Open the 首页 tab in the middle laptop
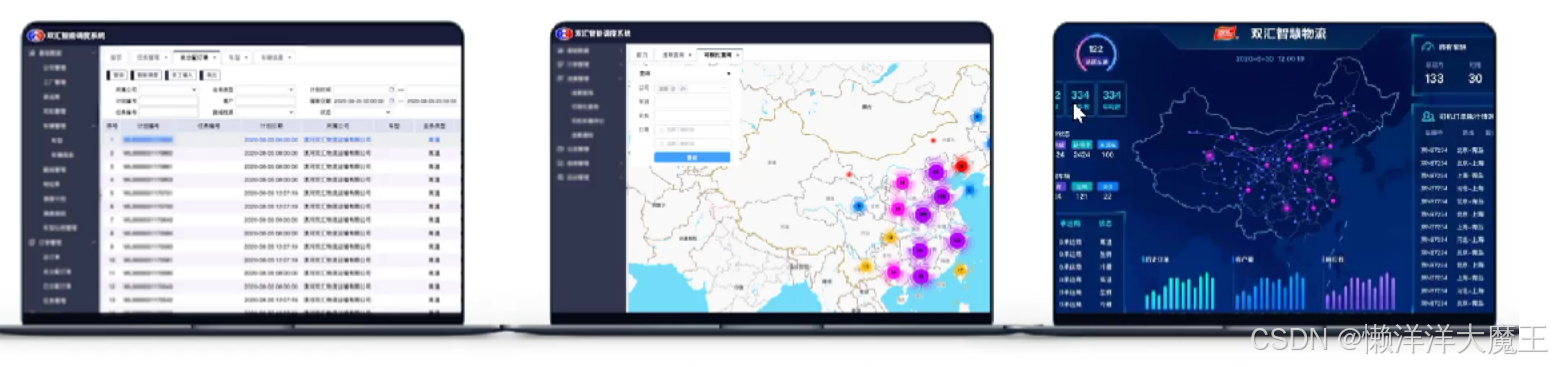 coord(643,54)
